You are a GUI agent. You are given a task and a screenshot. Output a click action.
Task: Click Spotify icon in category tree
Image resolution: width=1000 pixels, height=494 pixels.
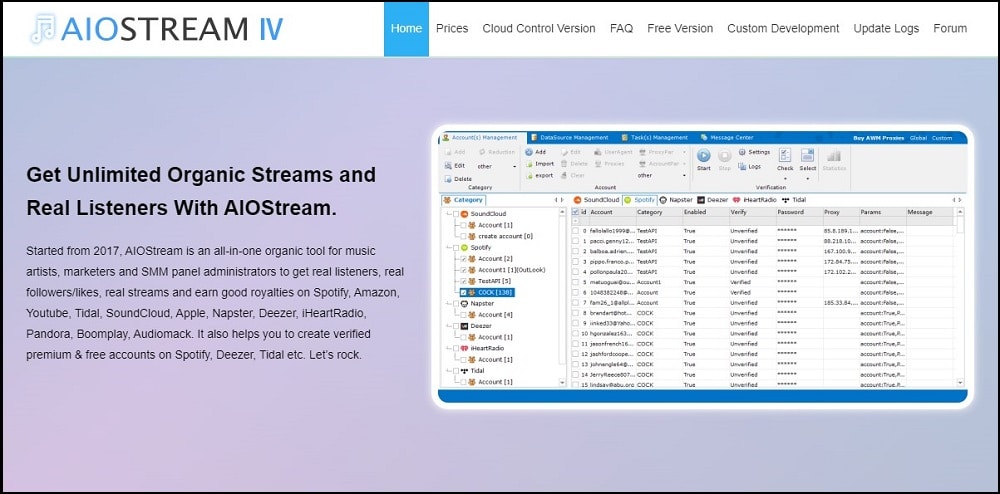click(x=464, y=247)
